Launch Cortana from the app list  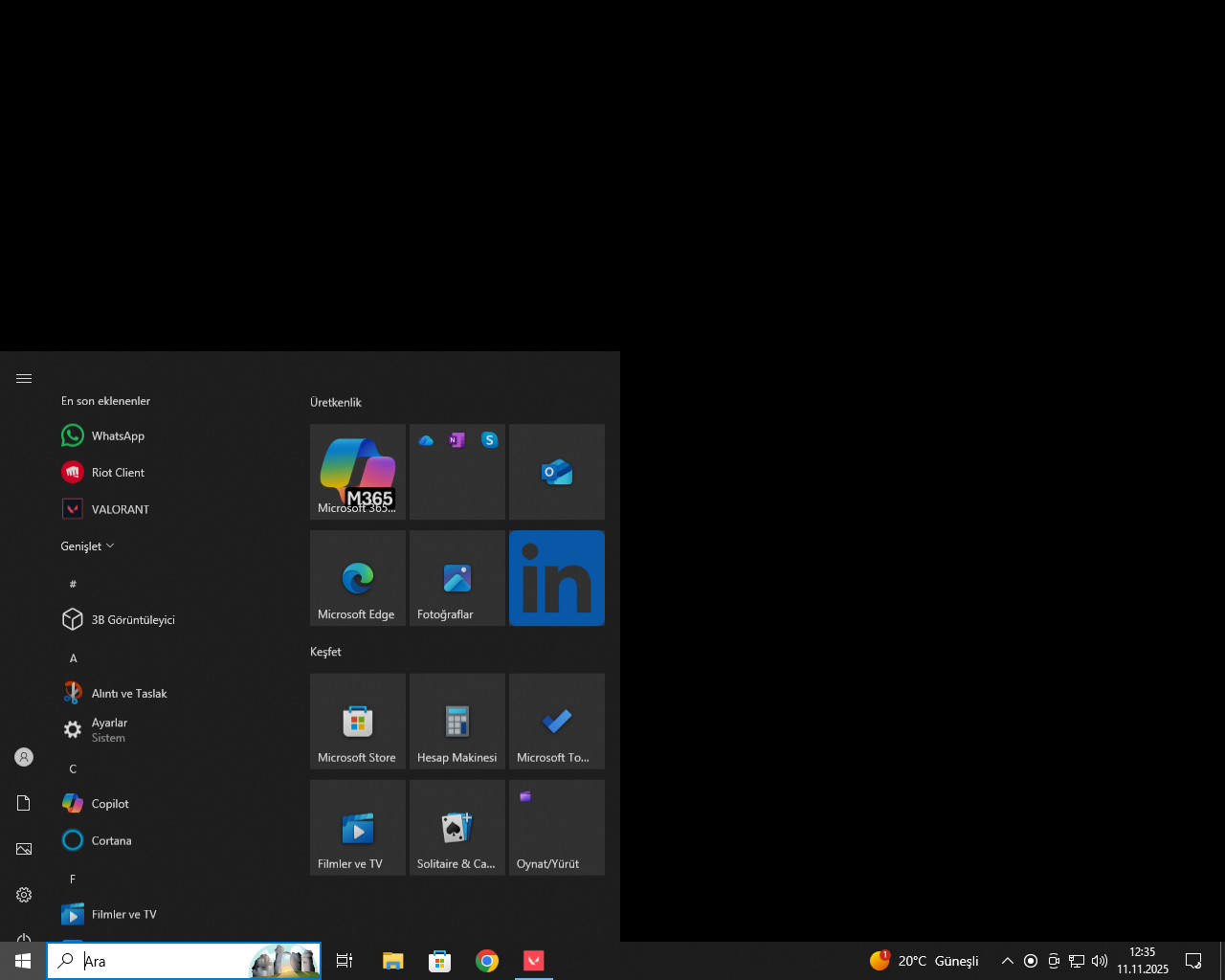(x=172, y=840)
